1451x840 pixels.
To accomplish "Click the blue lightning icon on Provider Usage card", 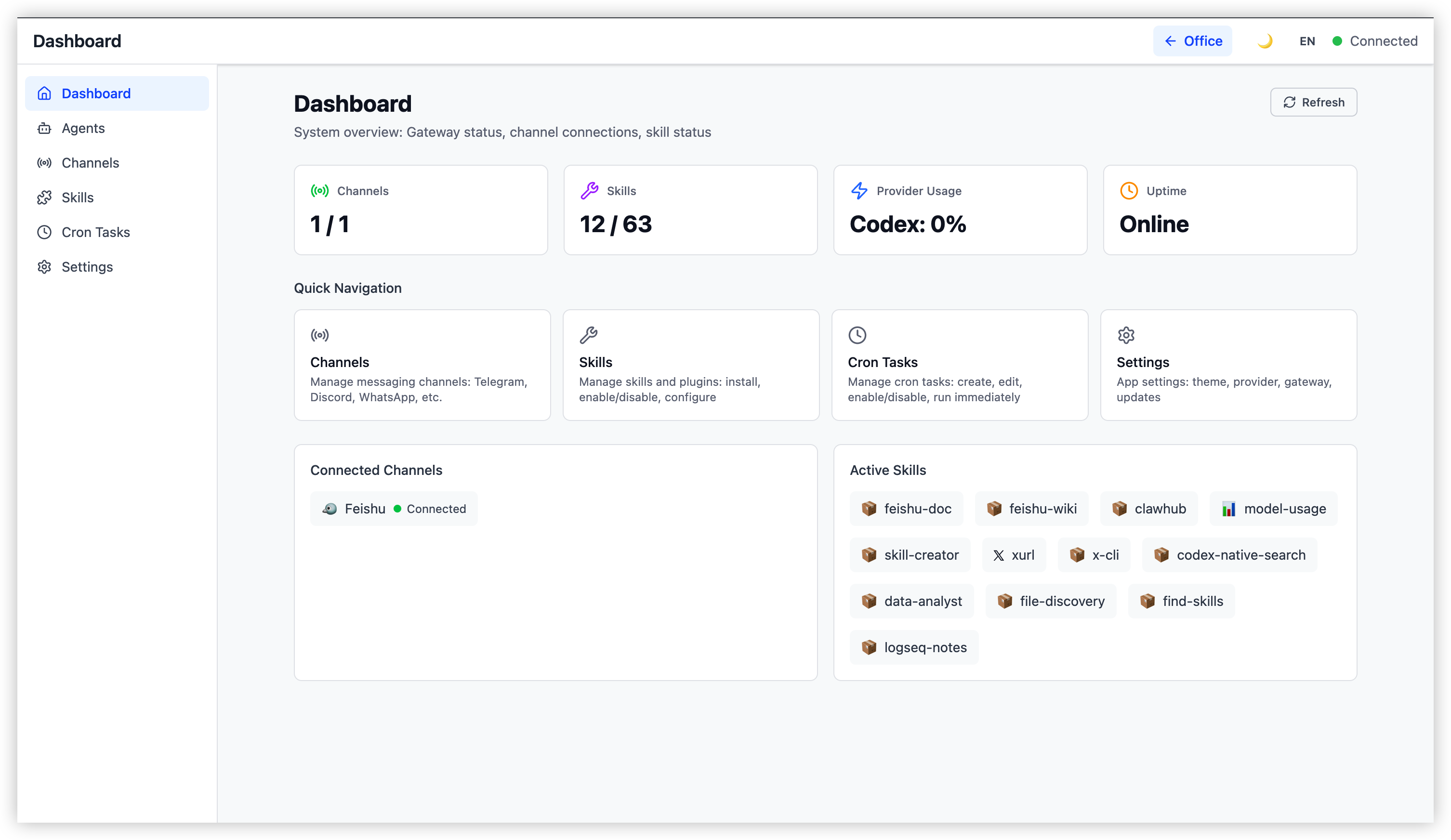I will pyautogui.click(x=859, y=191).
